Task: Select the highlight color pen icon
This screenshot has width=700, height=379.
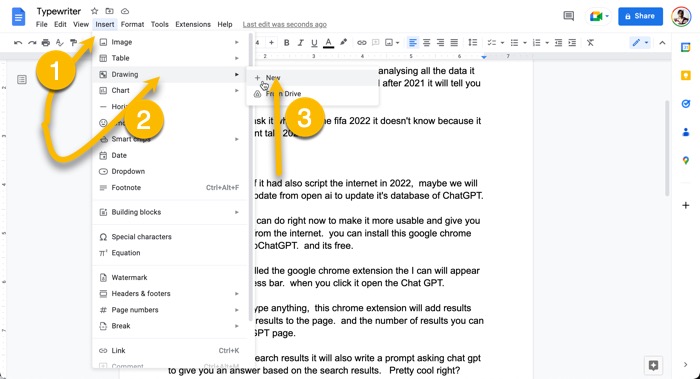Action: [x=343, y=42]
